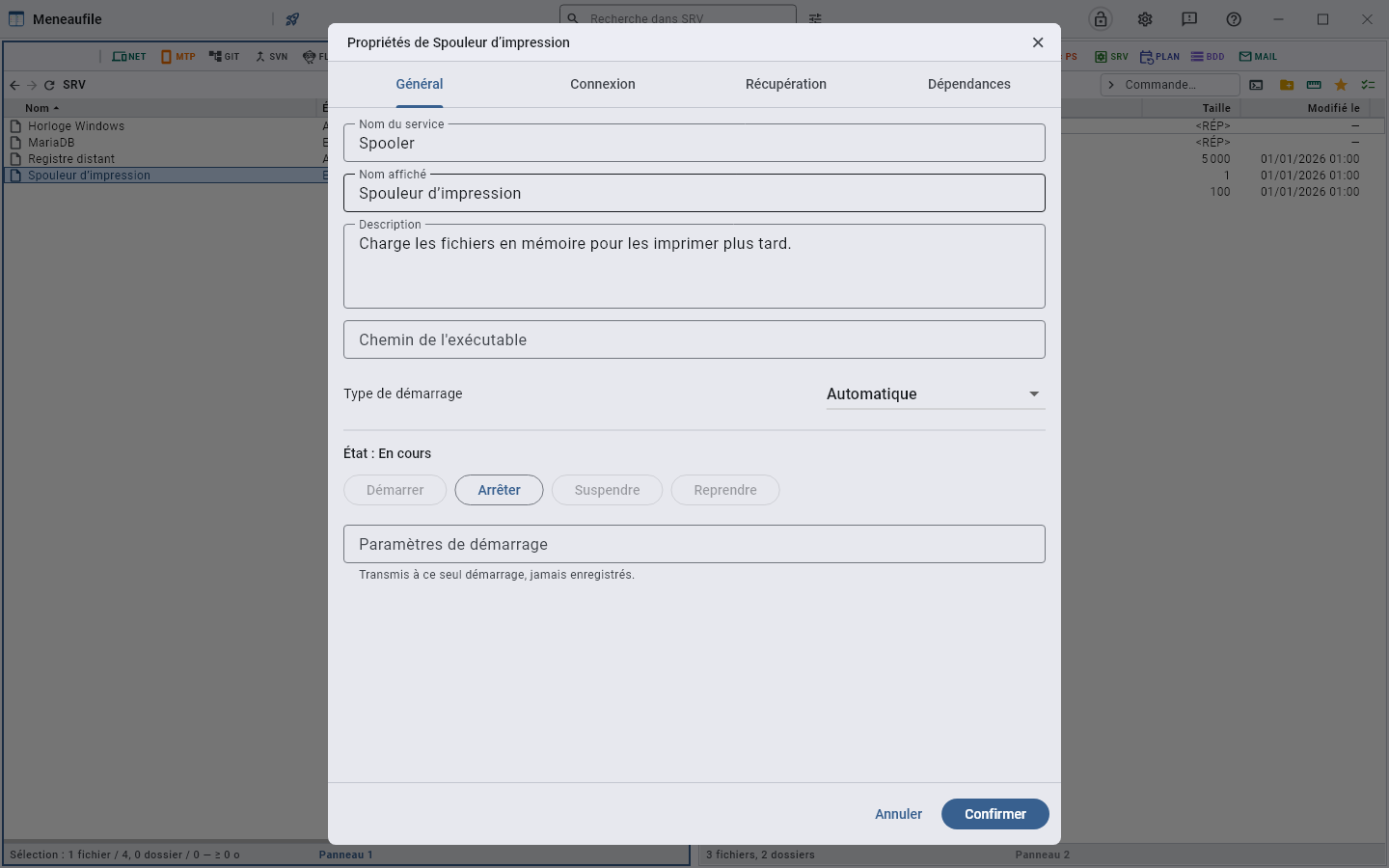Viewport: 1389px width, 868px height.
Task: Click the ruler icon in right panel toolbar
Action: click(x=1314, y=85)
